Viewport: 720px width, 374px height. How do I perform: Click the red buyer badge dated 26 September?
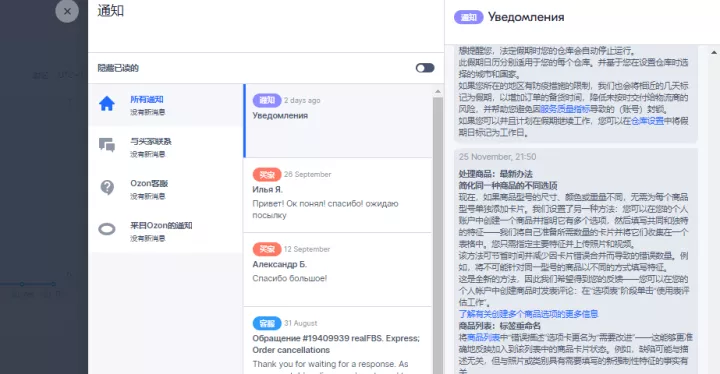pyautogui.click(x=267, y=175)
